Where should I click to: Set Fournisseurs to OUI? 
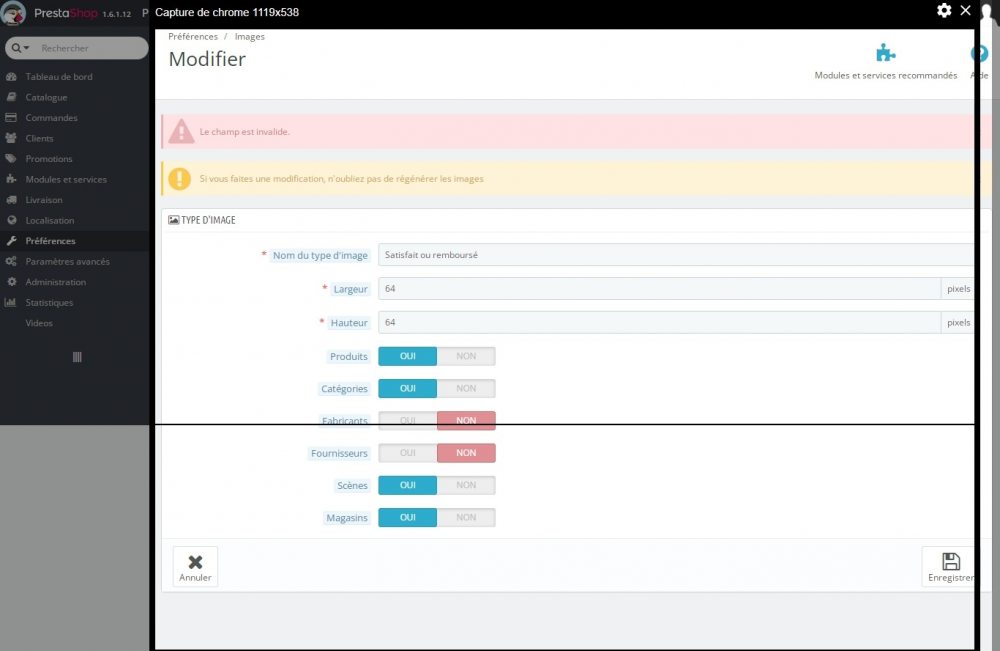tap(408, 453)
